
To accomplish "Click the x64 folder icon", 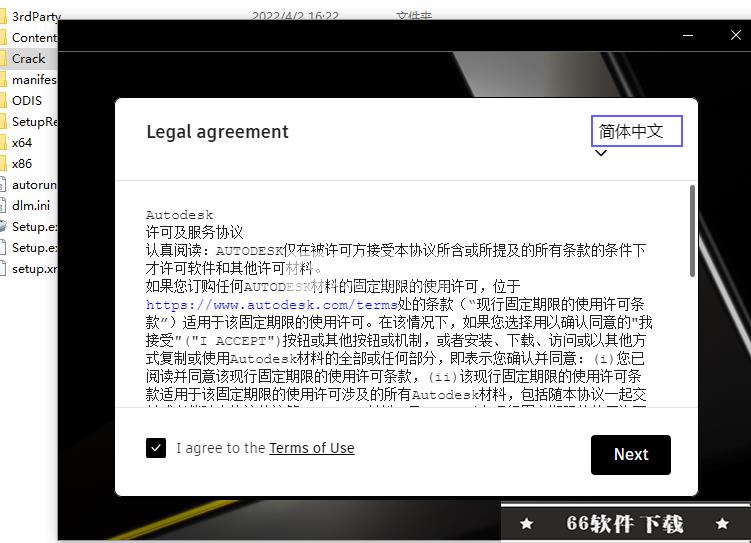I will [3, 143].
